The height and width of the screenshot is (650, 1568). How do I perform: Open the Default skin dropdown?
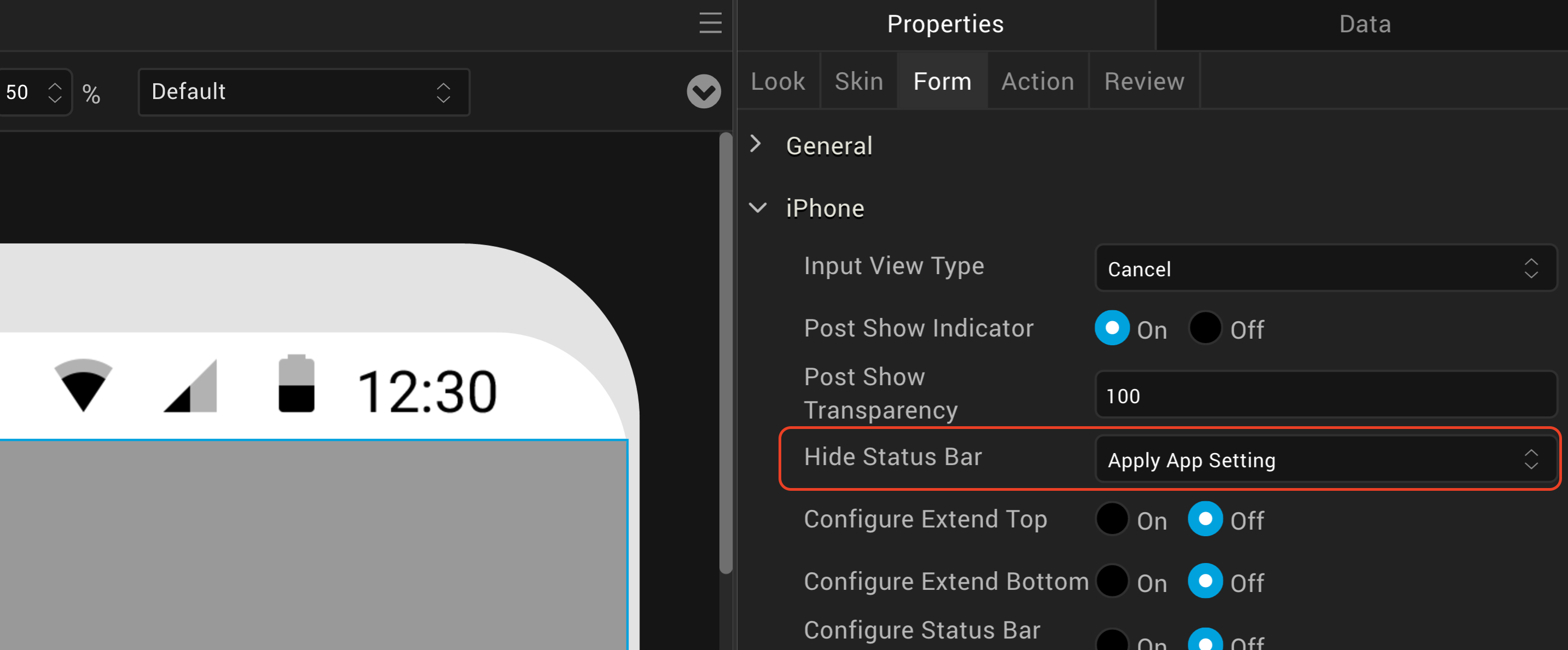(303, 92)
